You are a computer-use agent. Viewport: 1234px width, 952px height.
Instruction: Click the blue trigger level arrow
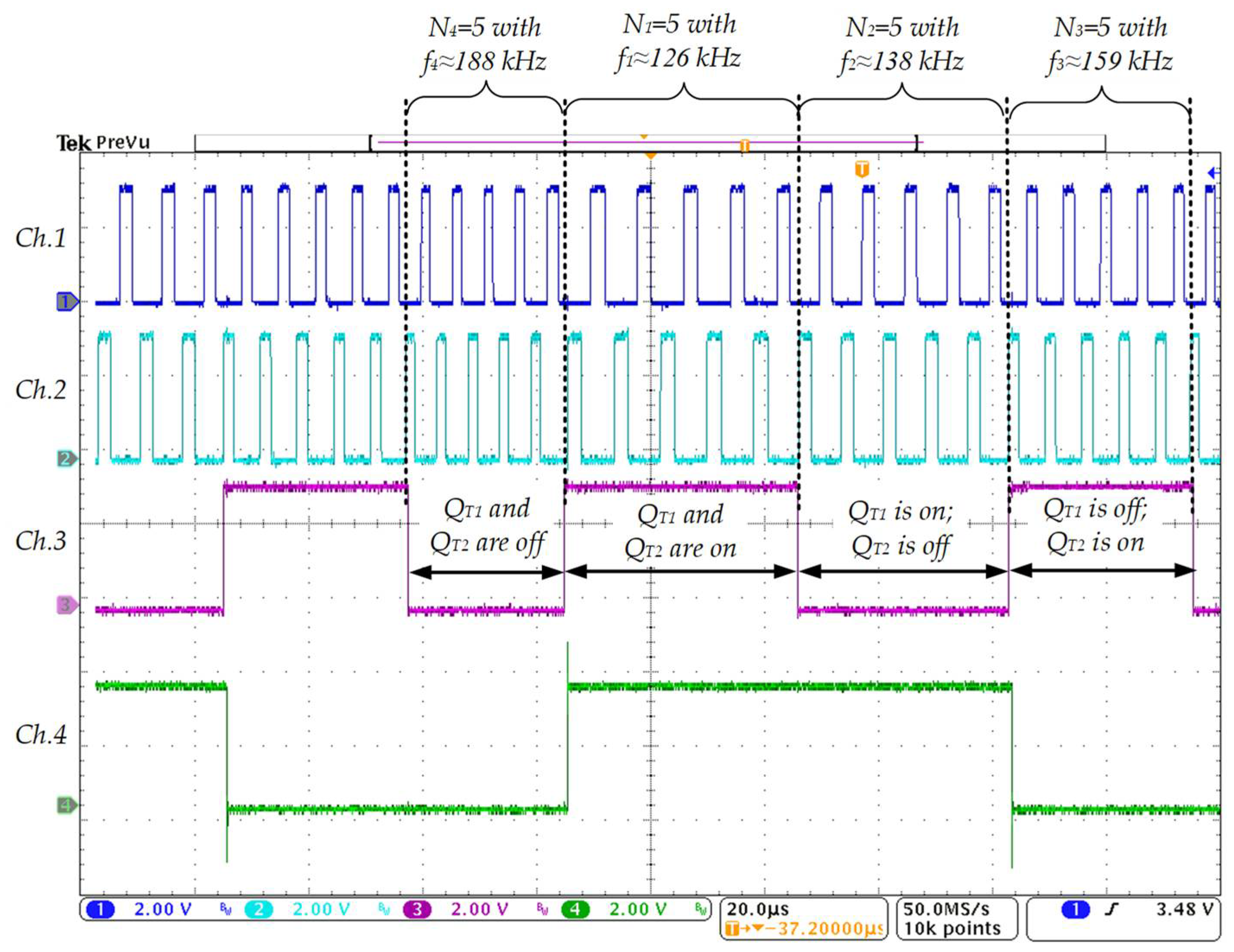click(1212, 173)
